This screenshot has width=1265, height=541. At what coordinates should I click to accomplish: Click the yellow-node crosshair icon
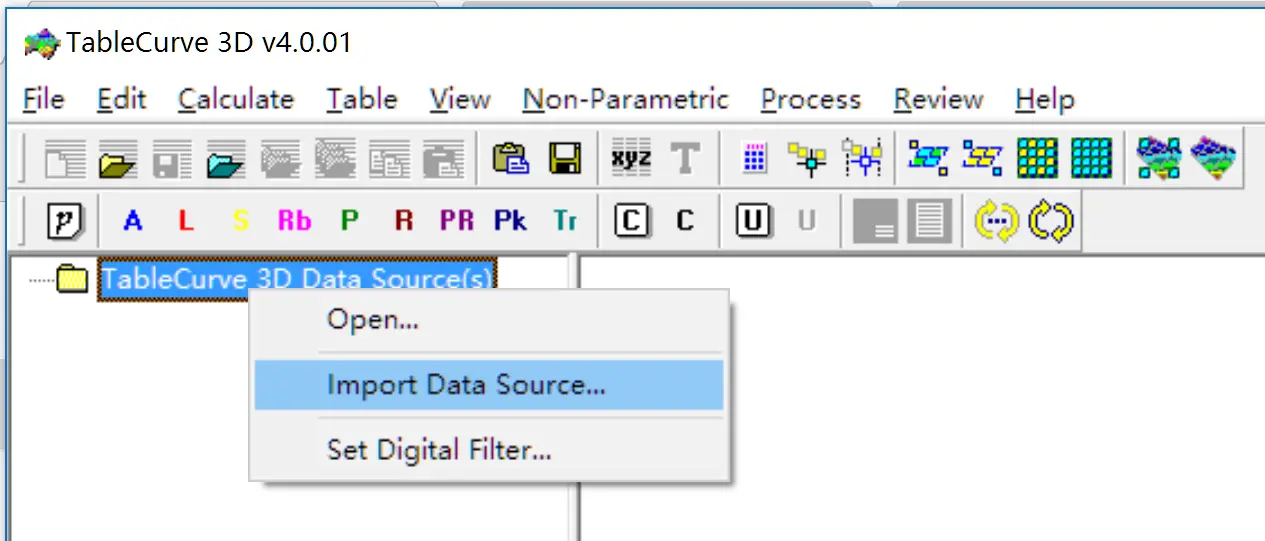(x=807, y=159)
